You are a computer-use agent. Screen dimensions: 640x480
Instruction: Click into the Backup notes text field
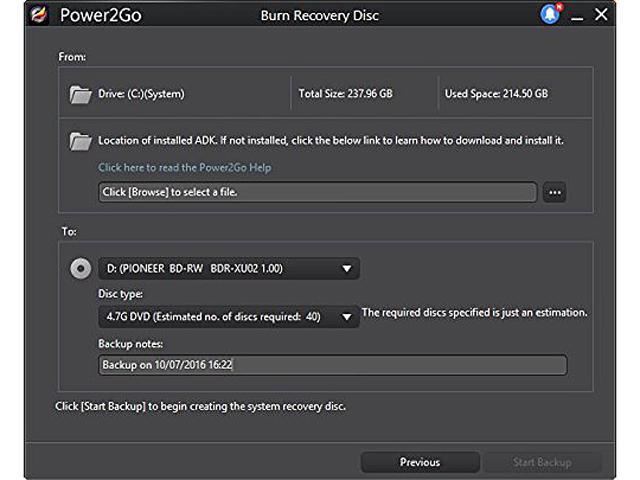[332, 365]
